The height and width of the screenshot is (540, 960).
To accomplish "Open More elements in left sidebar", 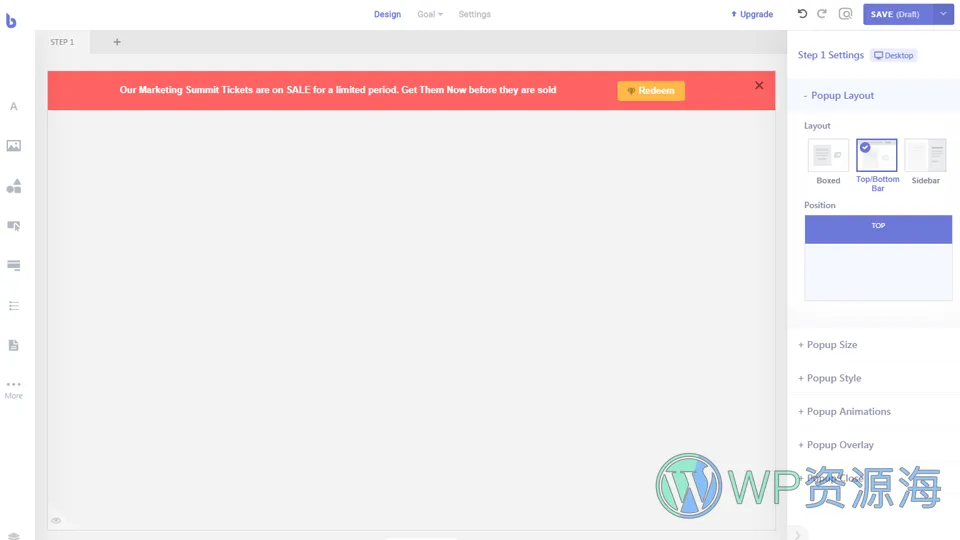I will tap(14, 389).
